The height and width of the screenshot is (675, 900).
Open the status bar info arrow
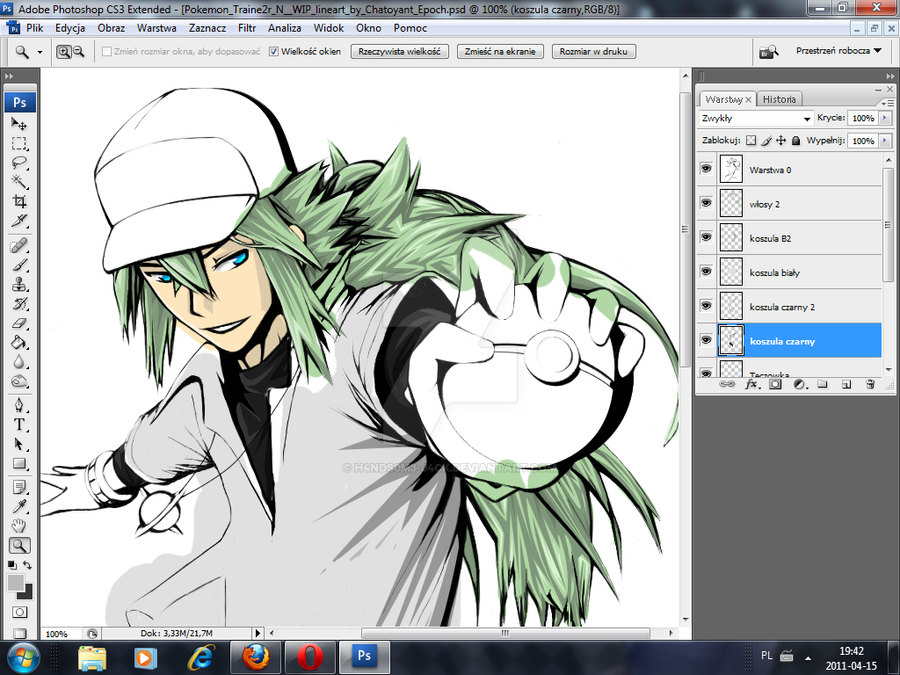(258, 633)
